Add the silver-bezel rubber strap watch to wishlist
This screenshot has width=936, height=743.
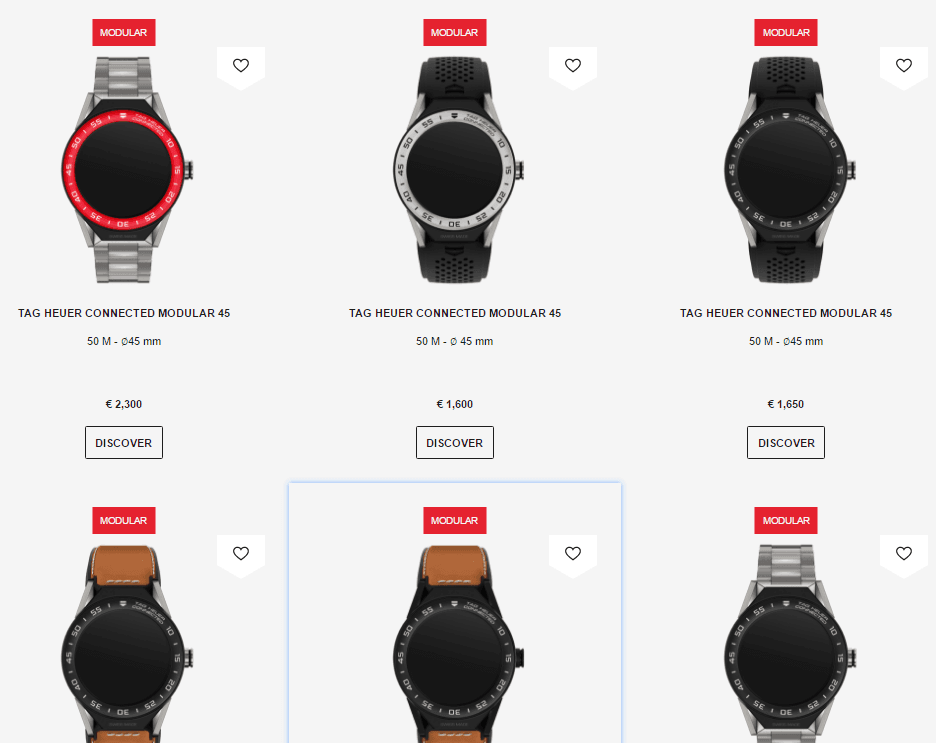572,66
